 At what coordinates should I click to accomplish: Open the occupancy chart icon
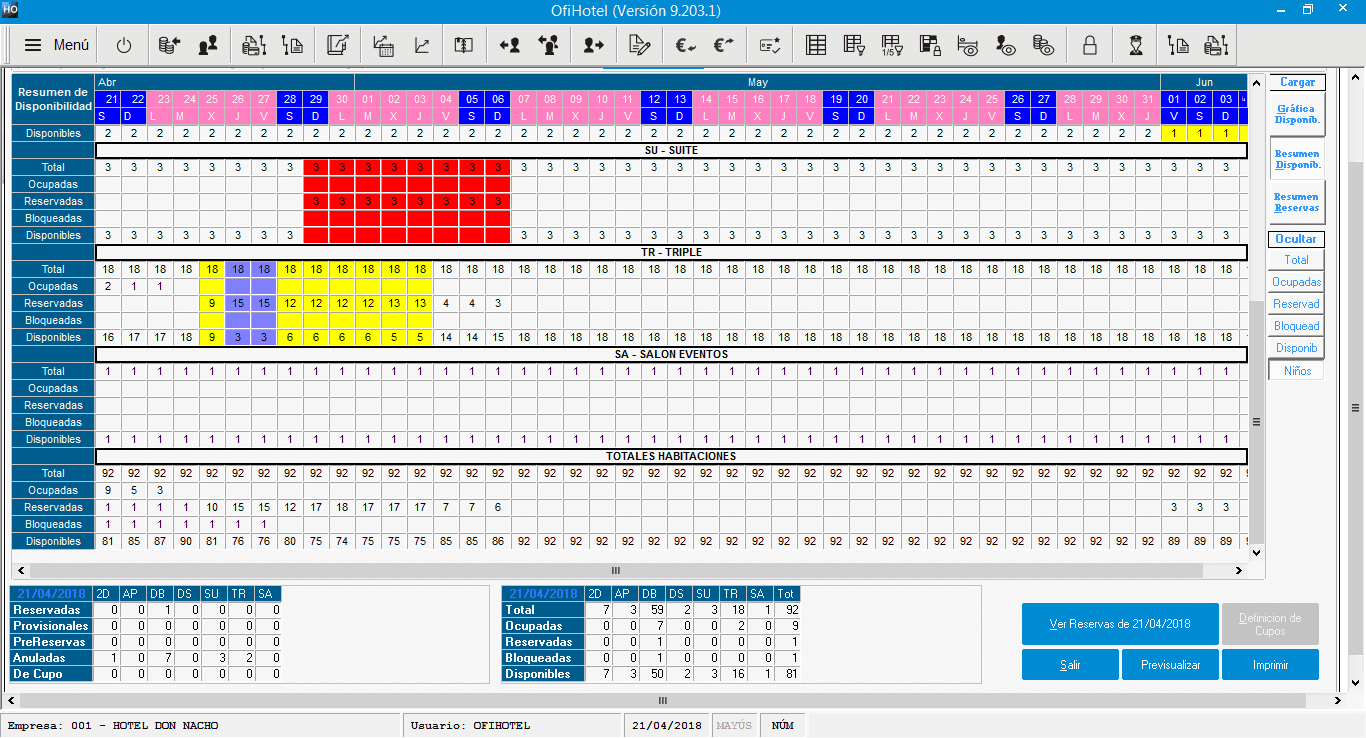point(421,45)
